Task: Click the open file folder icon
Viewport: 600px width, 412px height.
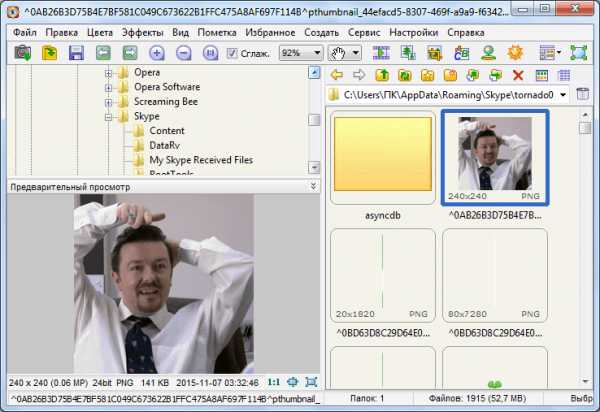Action: [x=49, y=53]
